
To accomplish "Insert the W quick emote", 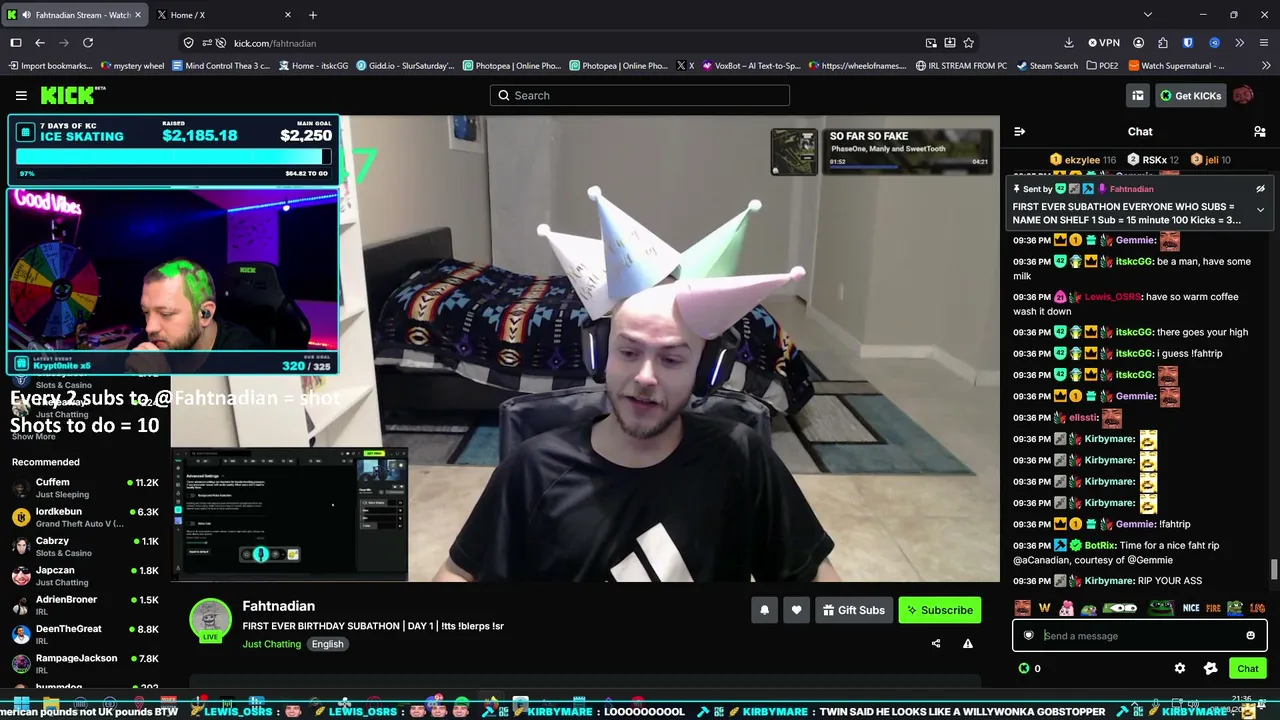I will (1045, 607).
